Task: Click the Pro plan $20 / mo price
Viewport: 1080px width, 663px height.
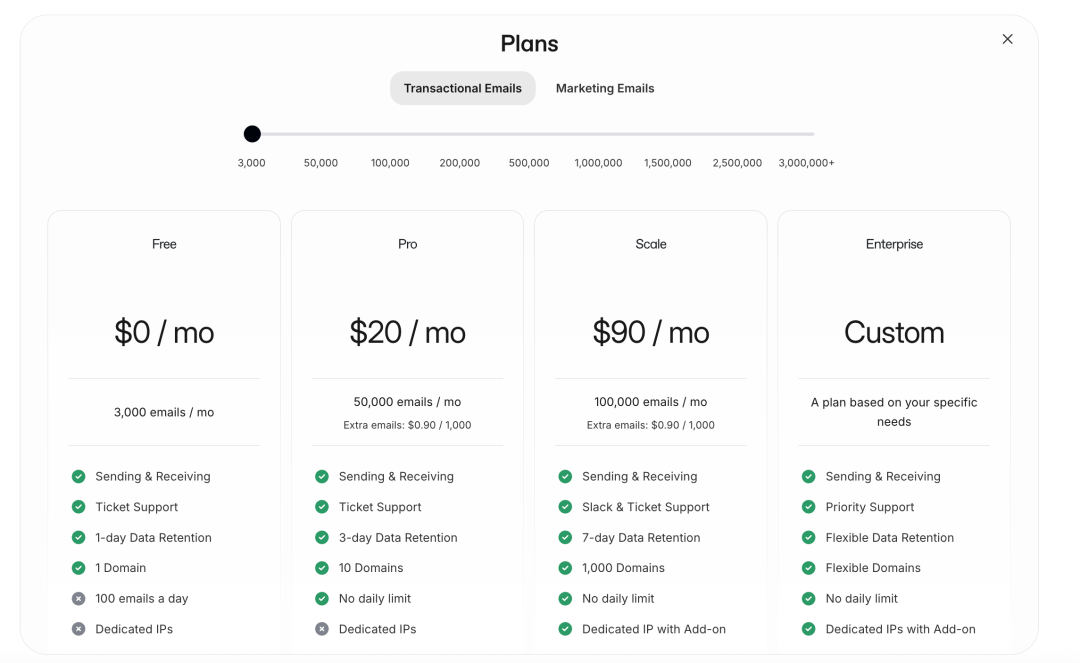Action: pos(407,332)
